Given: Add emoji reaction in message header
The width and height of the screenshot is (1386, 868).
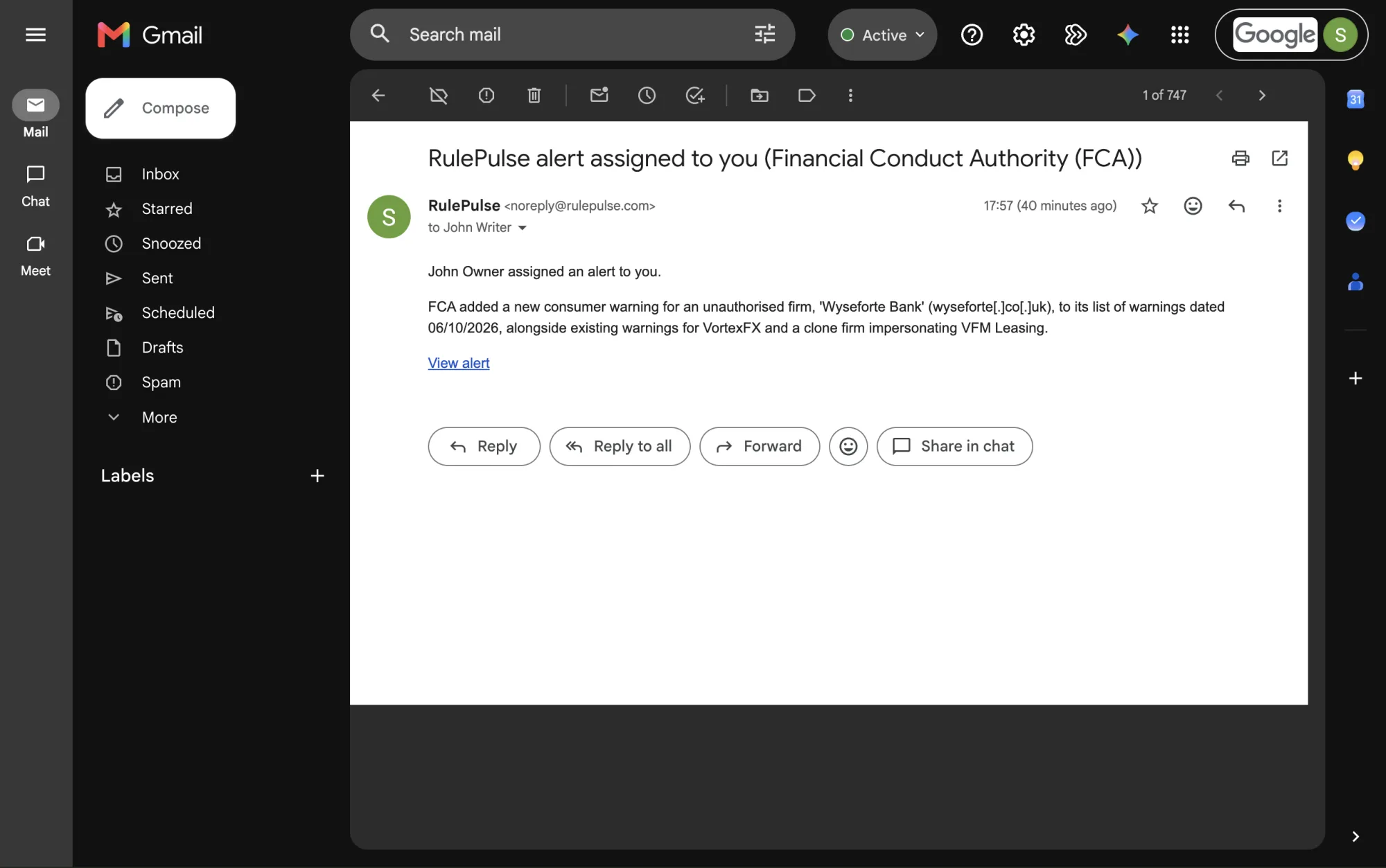Looking at the screenshot, I should (1193, 206).
